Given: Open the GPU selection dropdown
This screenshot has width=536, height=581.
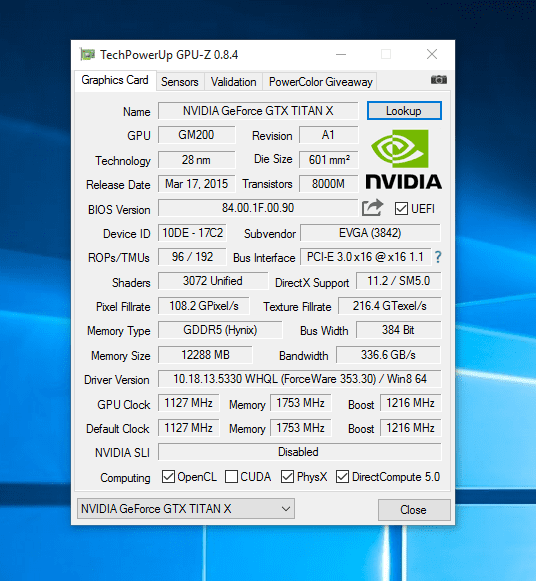Looking at the screenshot, I should coord(186,509).
